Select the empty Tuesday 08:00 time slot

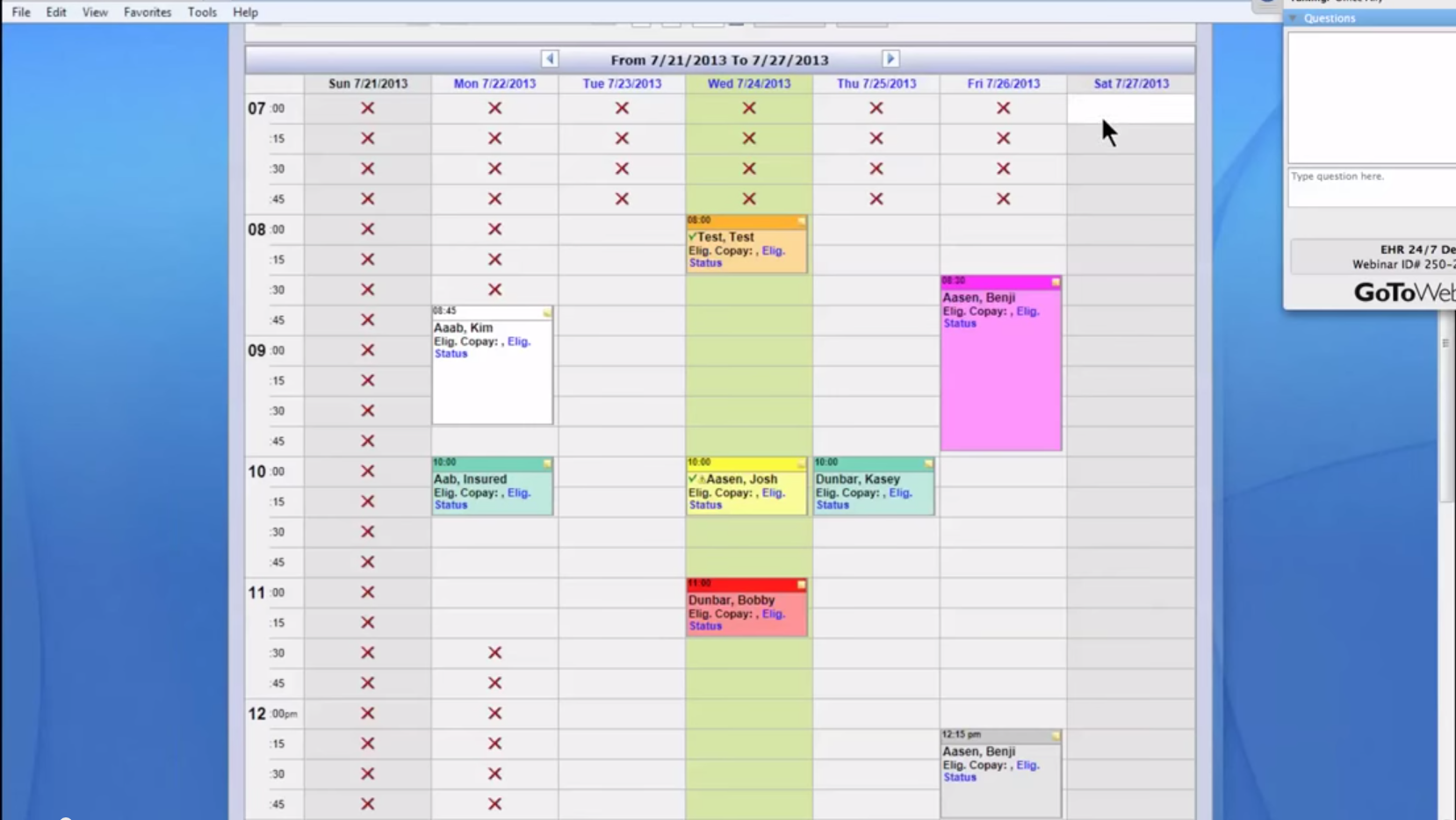(x=622, y=229)
